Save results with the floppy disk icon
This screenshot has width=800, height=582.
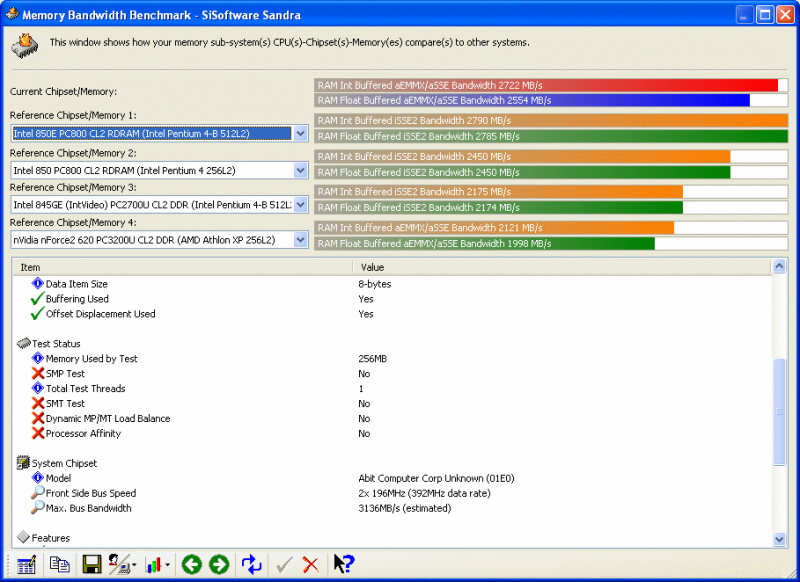(x=91, y=565)
